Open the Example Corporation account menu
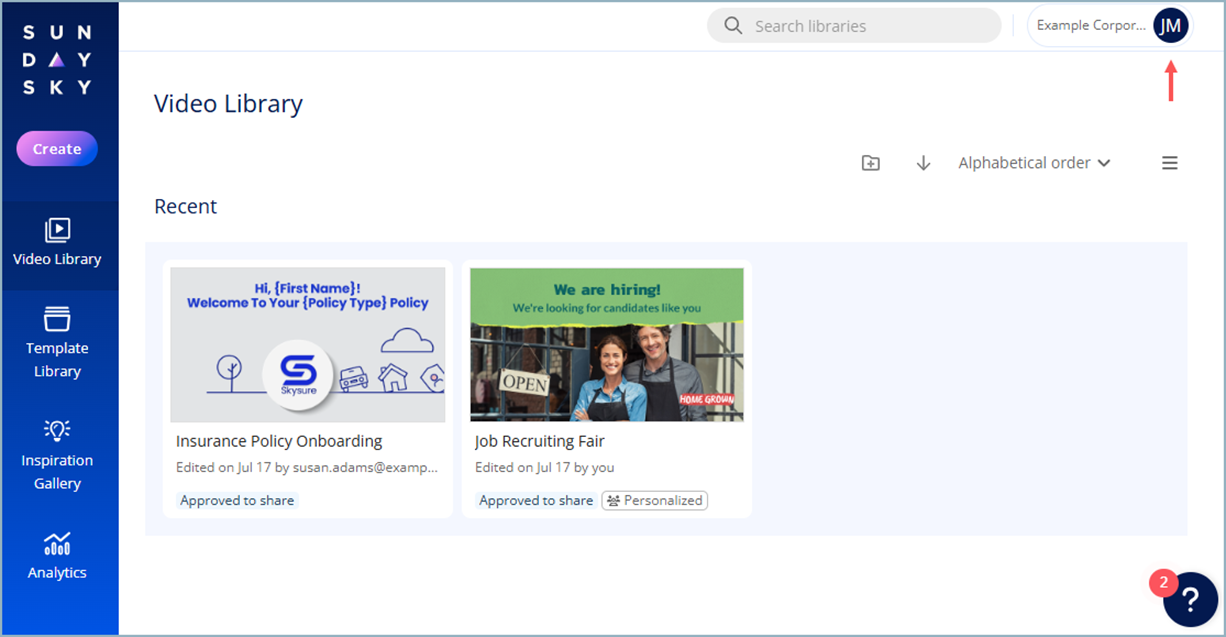The image size is (1226, 637). pos(1091,26)
